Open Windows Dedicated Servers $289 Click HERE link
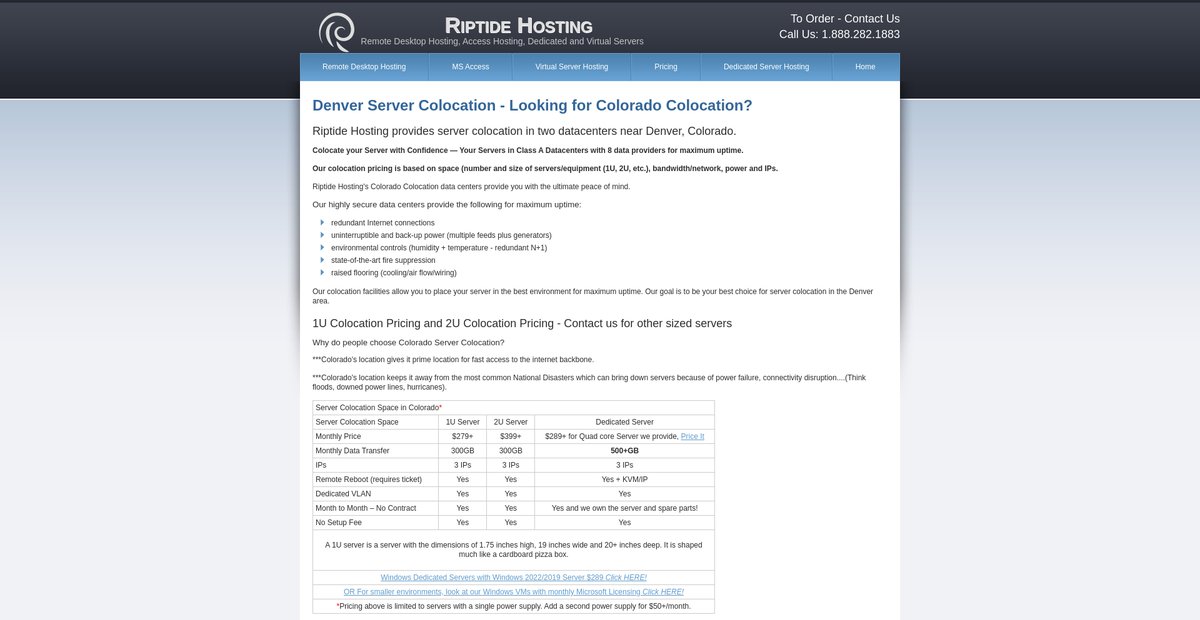Viewport: 1200px width, 620px height. point(514,578)
